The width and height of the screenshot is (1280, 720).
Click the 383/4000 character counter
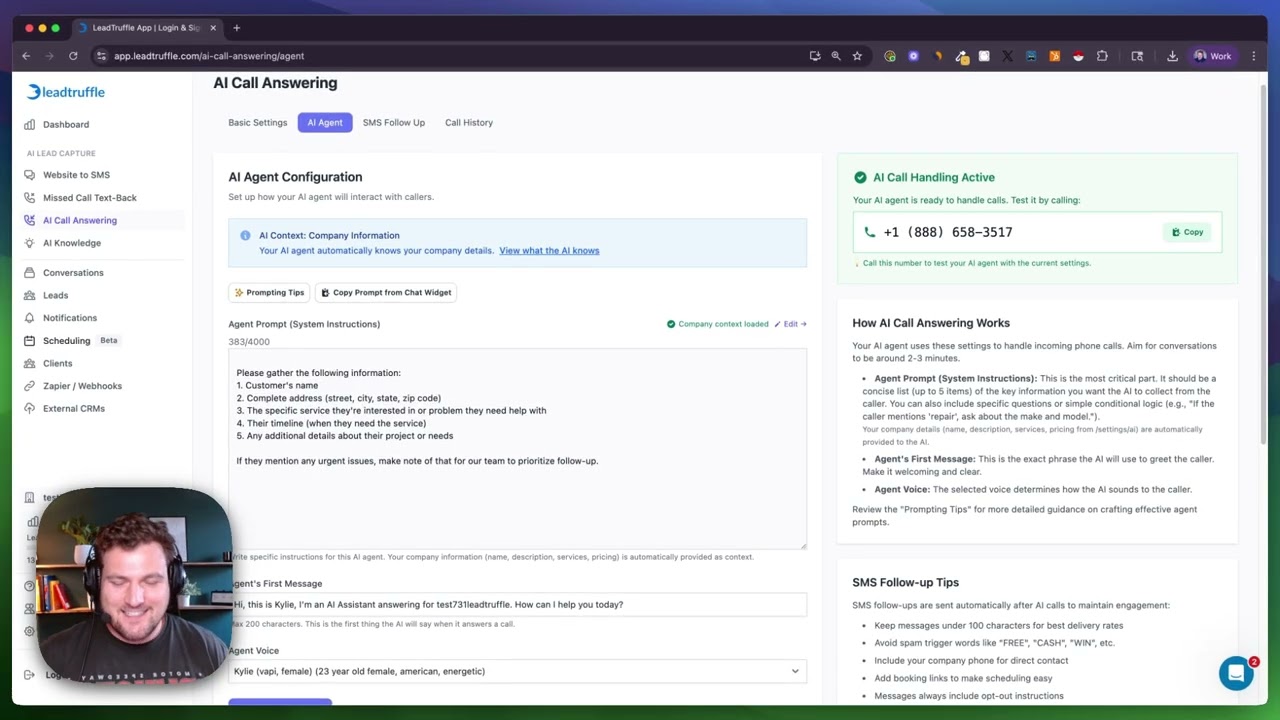pyautogui.click(x=249, y=342)
